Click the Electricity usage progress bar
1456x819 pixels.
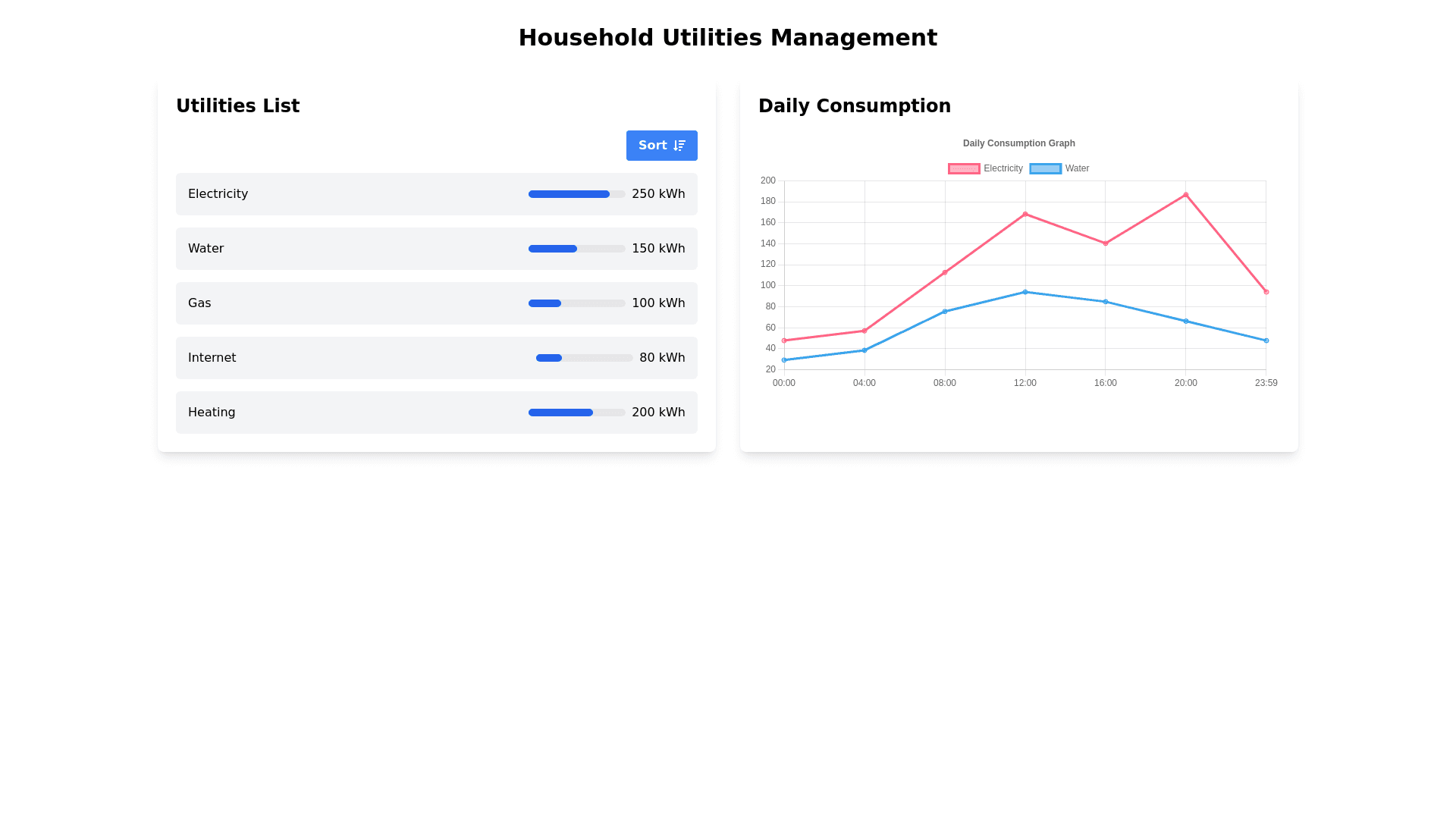576,194
